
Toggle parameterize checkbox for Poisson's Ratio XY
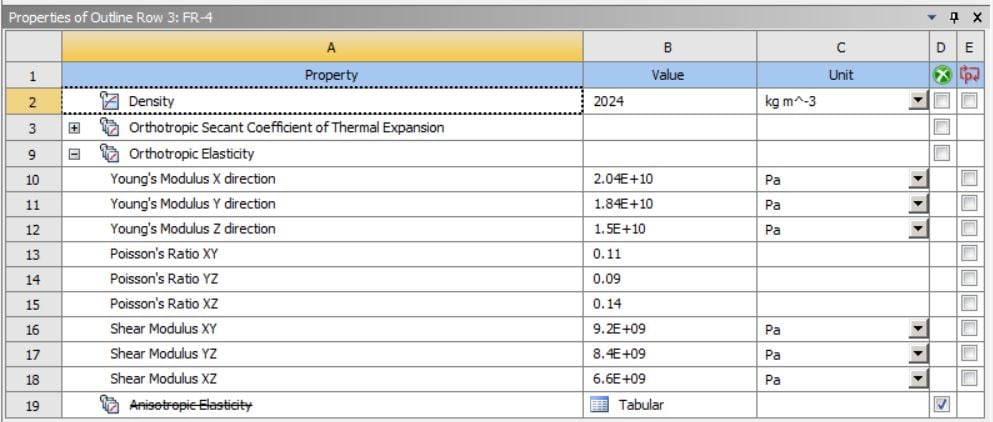coord(968,253)
